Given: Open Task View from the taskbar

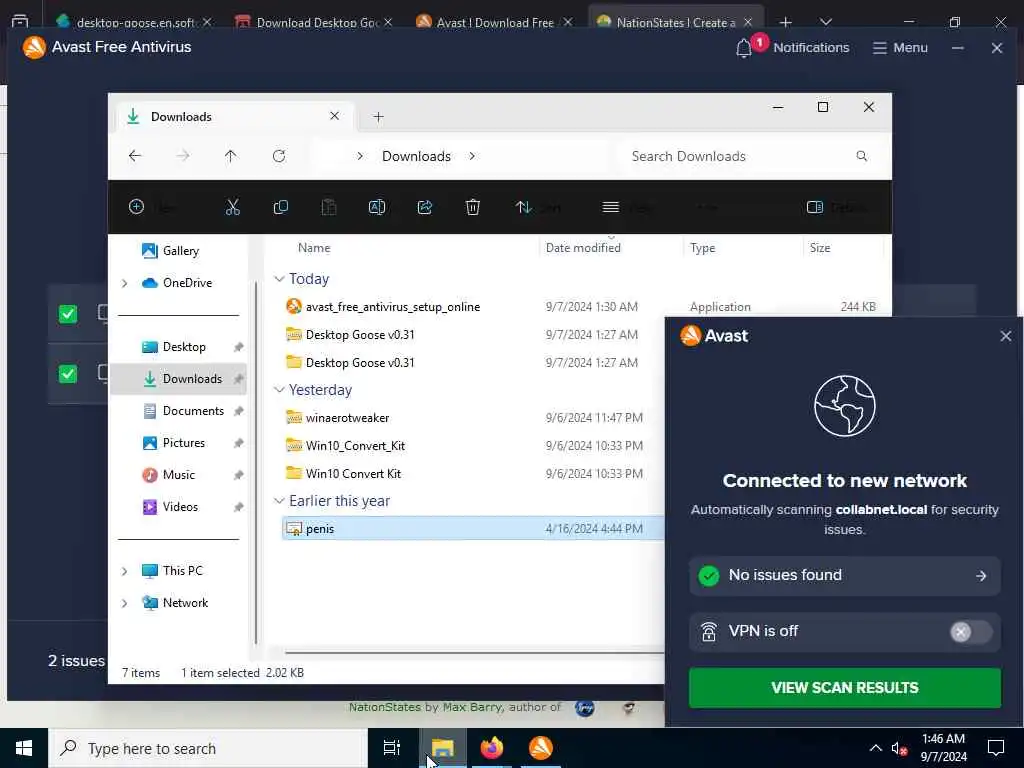Looking at the screenshot, I should pyautogui.click(x=391, y=748).
